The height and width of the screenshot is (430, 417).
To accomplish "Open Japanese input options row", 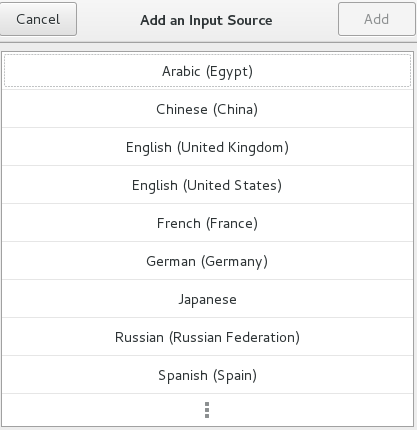I will [x=207, y=299].
